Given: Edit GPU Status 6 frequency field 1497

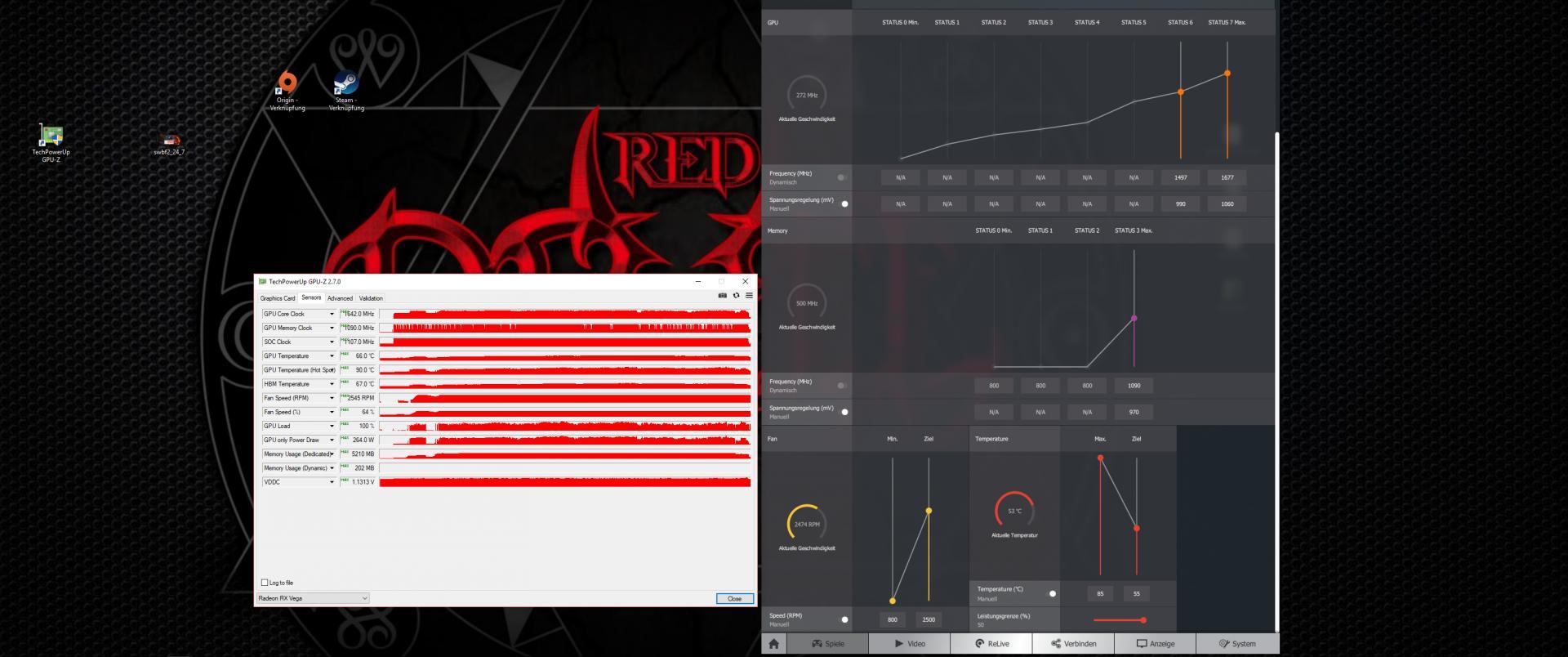Looking at the screenshot, I should [1180, 177].
